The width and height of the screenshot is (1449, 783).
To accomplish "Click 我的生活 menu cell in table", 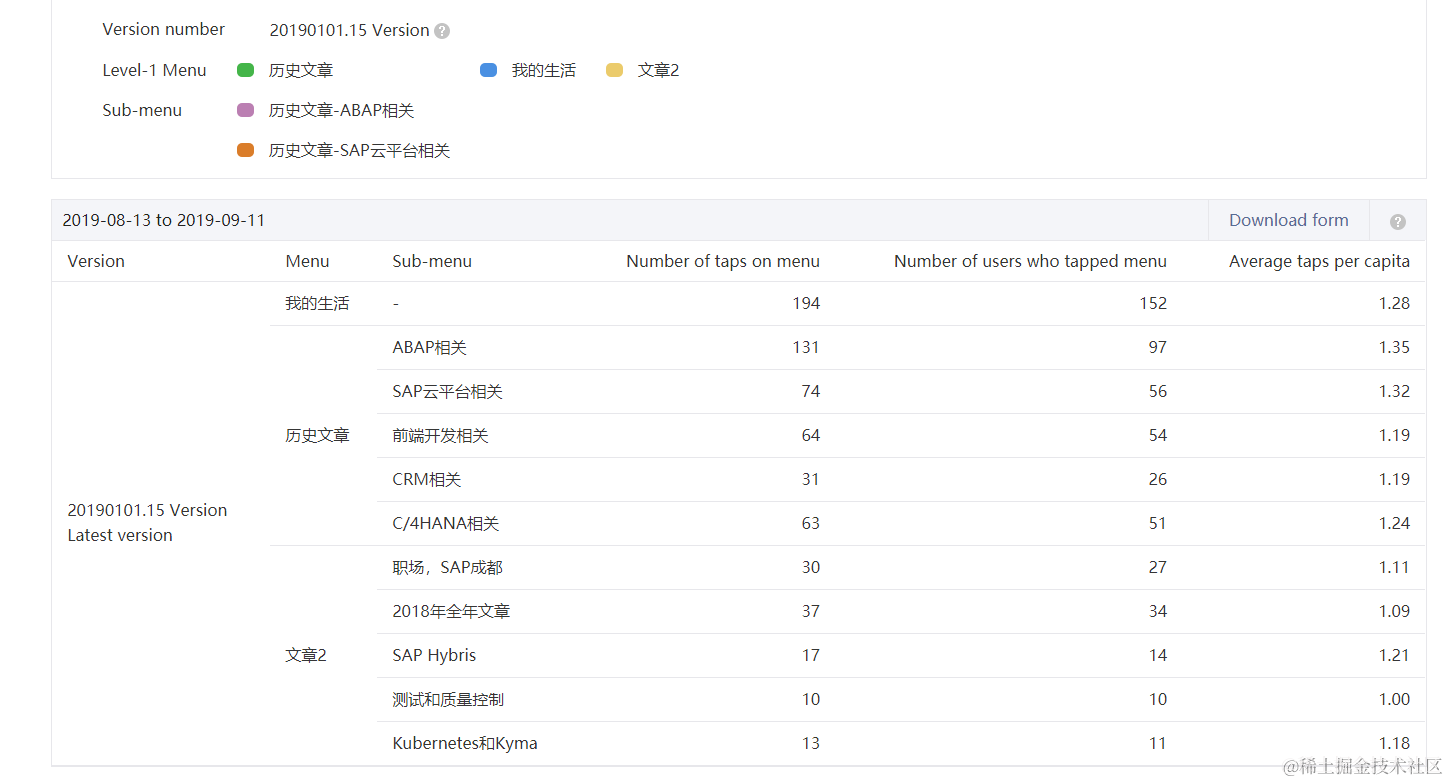I will 317,303.
